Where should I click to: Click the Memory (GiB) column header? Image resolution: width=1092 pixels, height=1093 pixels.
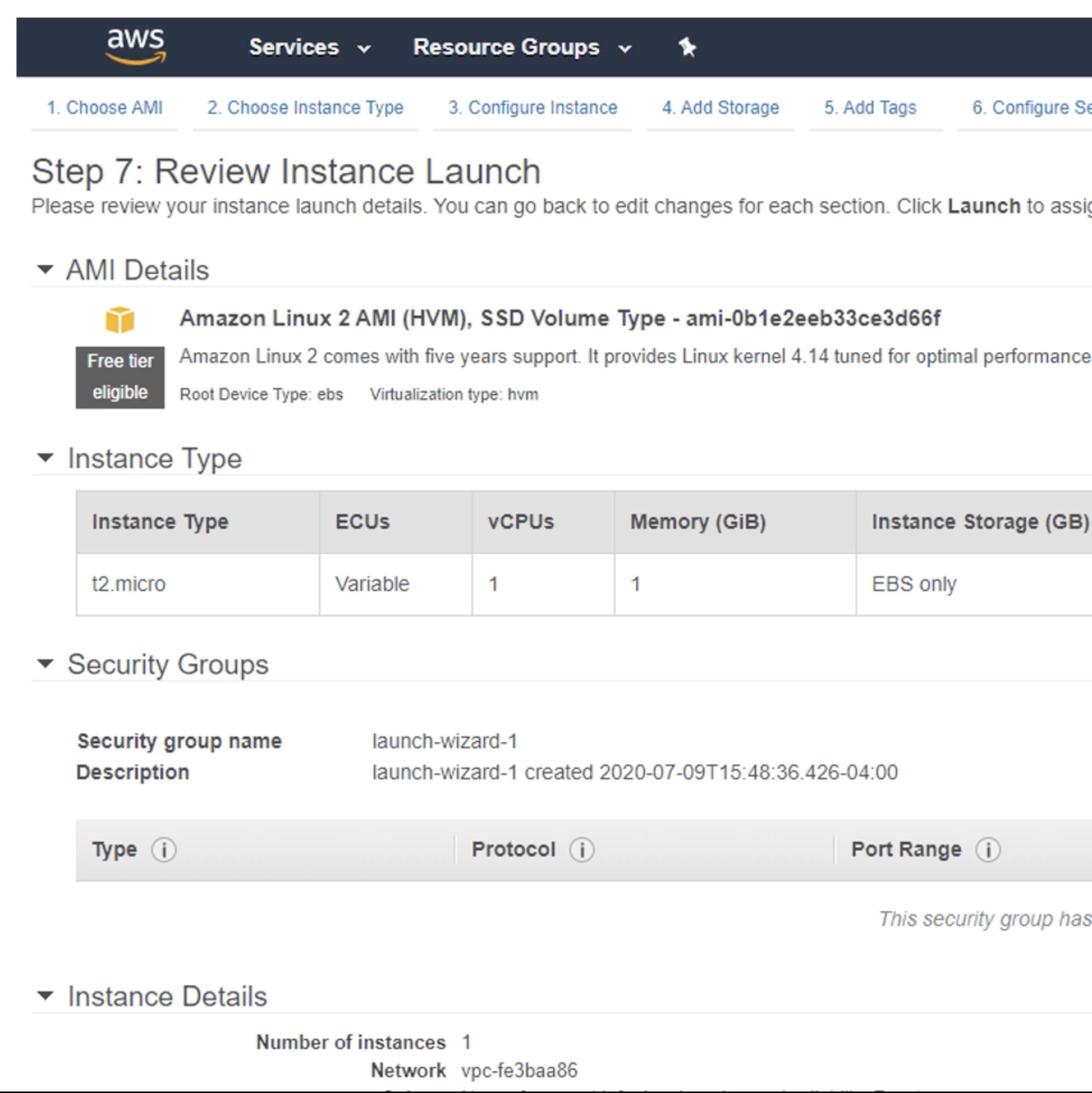735,522
